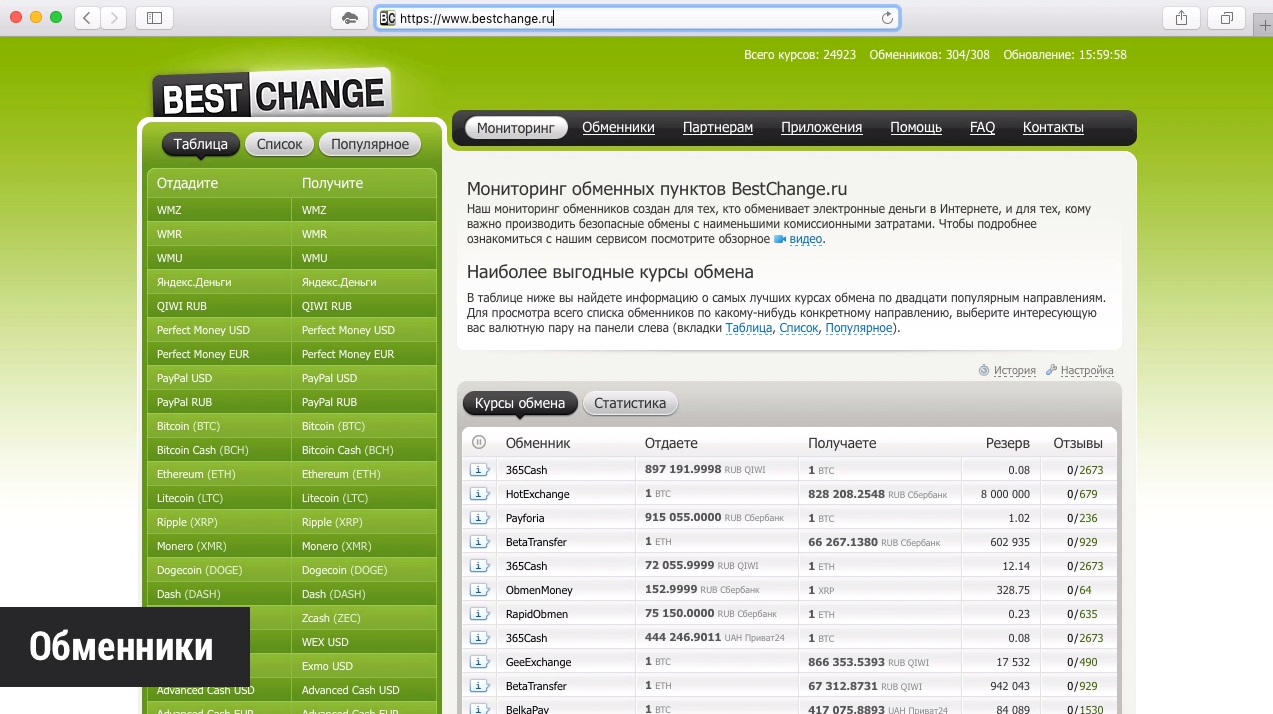Show all tabs overview
This screenshot has height=714, width=1273.
click(1226, 18)
